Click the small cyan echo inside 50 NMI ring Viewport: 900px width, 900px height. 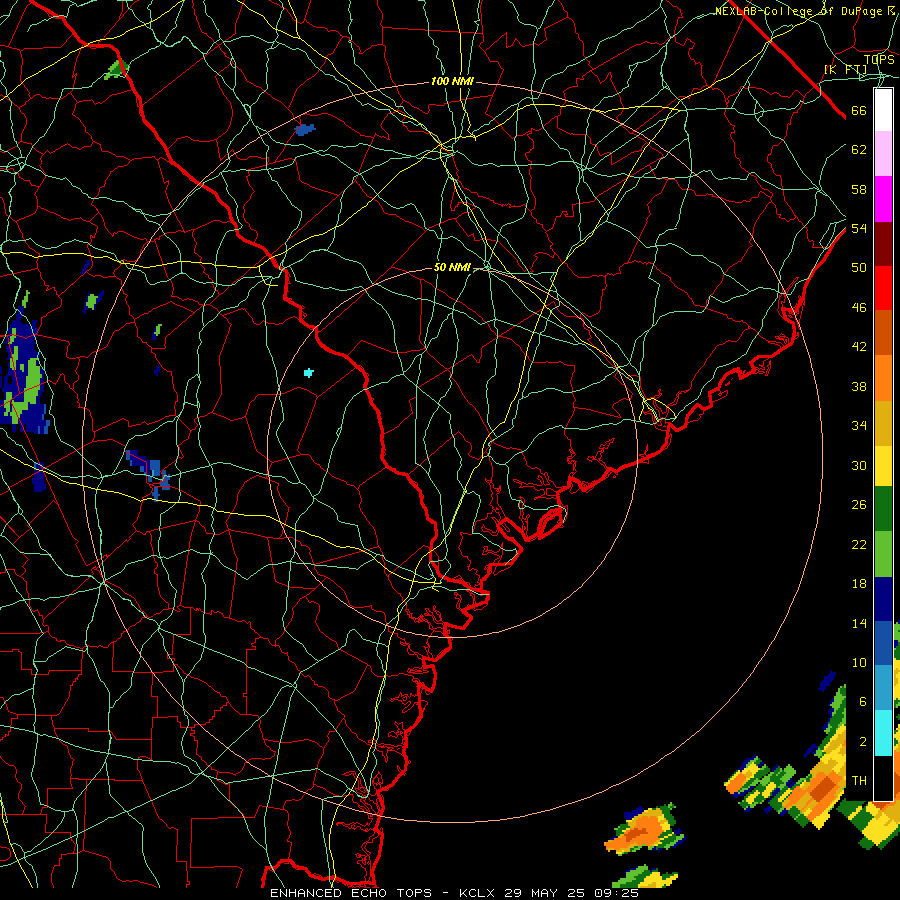pos(309,373)
